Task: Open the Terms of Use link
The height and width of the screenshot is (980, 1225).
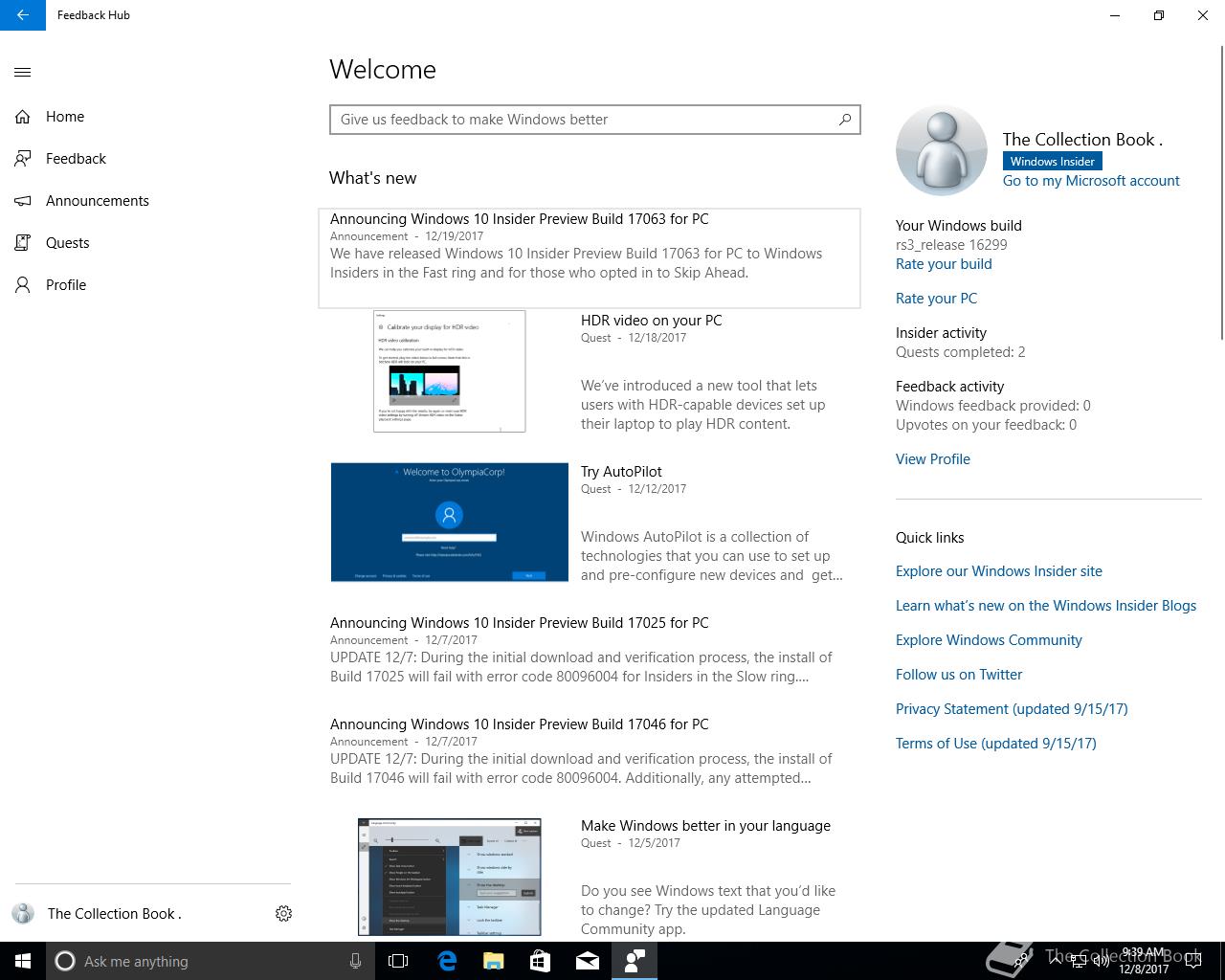Action: [x=996, y=744]
